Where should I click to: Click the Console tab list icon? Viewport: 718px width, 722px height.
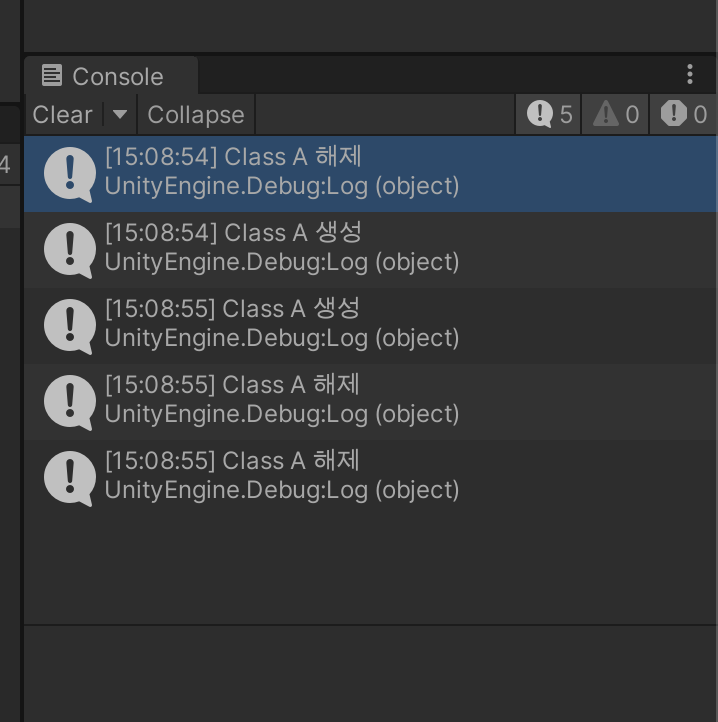pos(52,75)
